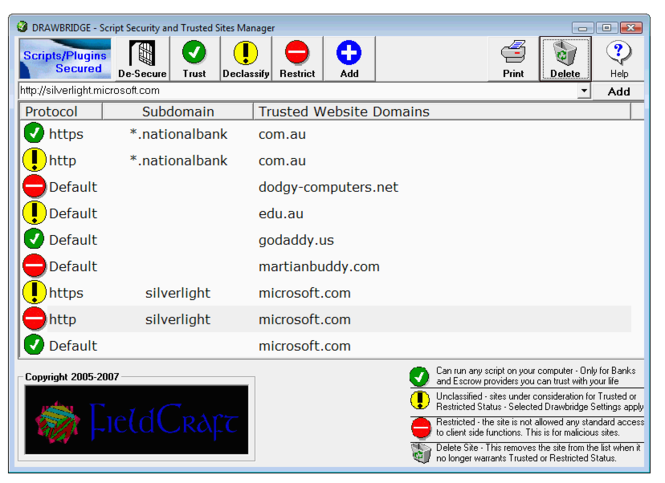
Task: Click the yellow Unclassified legend icon
Action: click(420, 400)
